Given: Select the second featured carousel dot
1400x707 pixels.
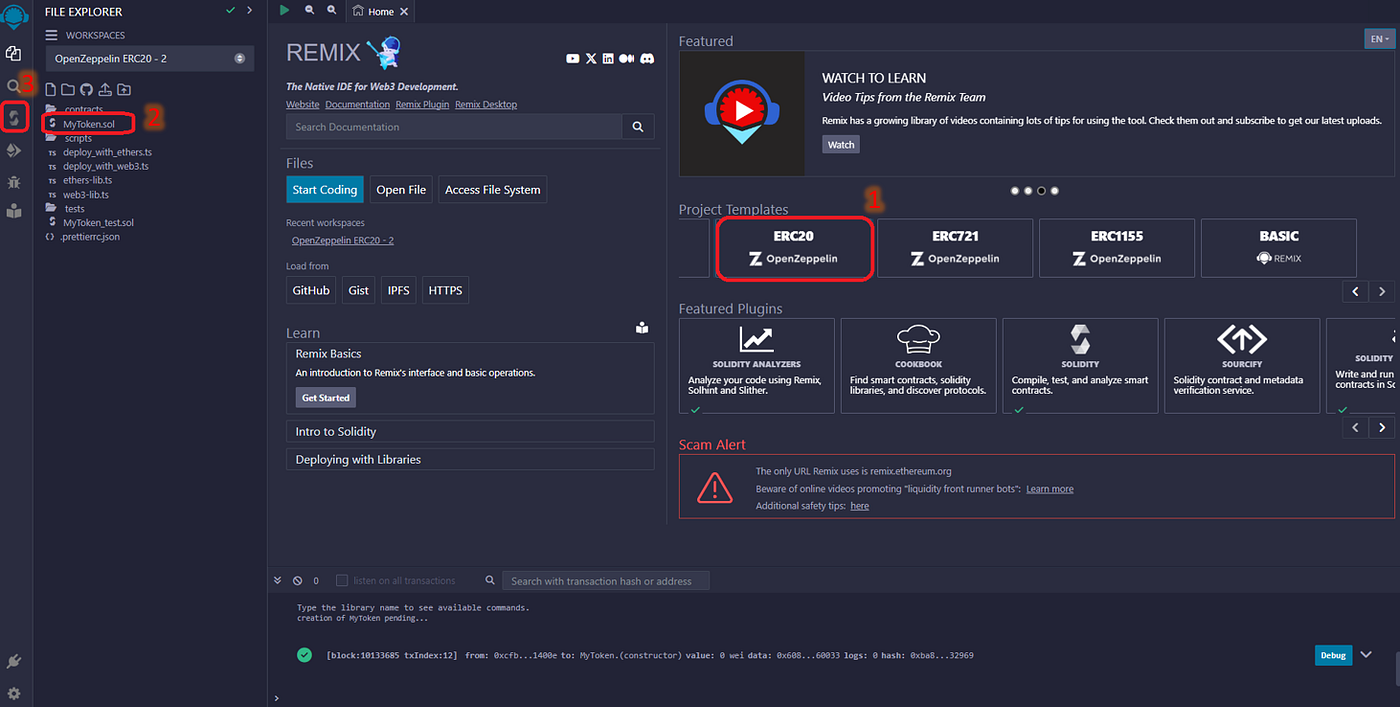Looking at the screenshot, I should click(1028, 190).
